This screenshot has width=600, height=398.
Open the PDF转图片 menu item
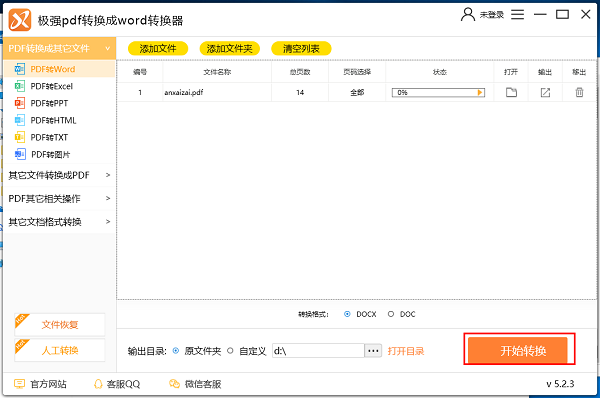59,154
